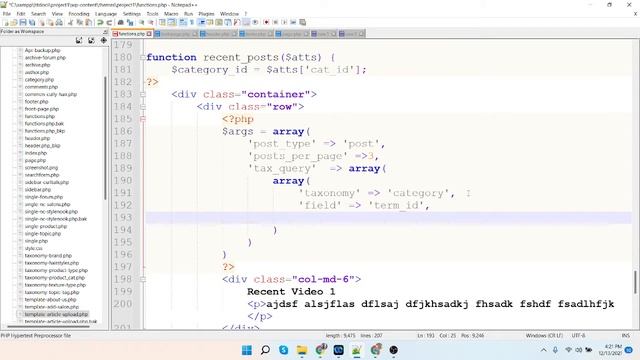This screenshot has width=640, height=360.
Task: Click the empty highlighted line 193
Action: coord(388,218)
